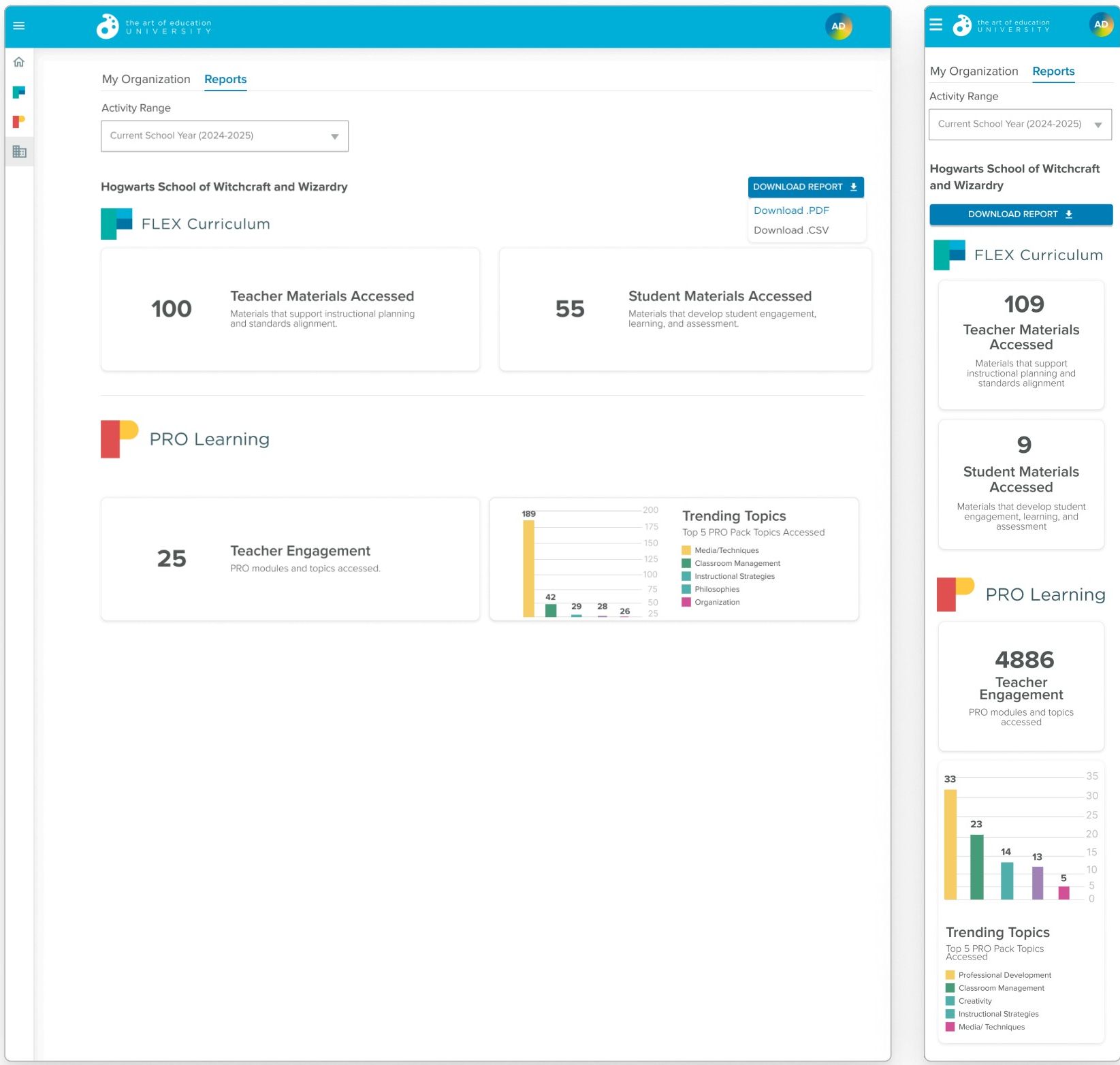Open FLEX Curriculum from the sidebar icon
The height and width of the screenshot is (1065, 1120).
pyautogui.click(x=19, y=92)
